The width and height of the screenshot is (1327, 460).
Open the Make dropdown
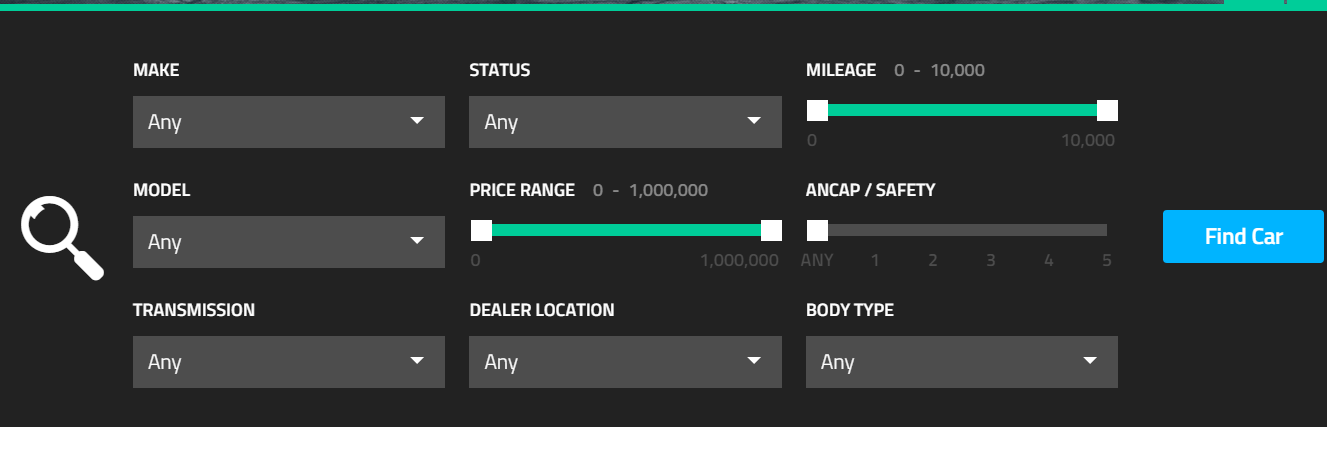[x=289, y=122]
